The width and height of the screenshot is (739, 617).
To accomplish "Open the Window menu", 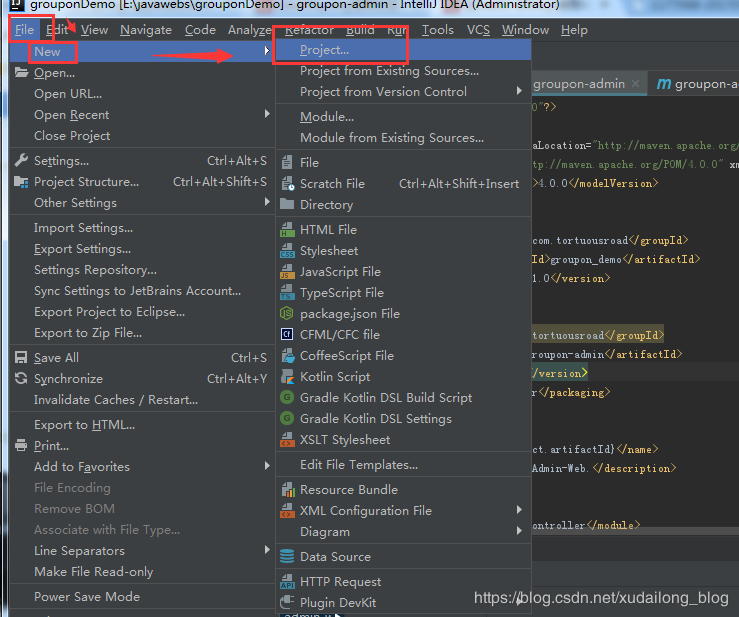I will (x=525, y=30).
